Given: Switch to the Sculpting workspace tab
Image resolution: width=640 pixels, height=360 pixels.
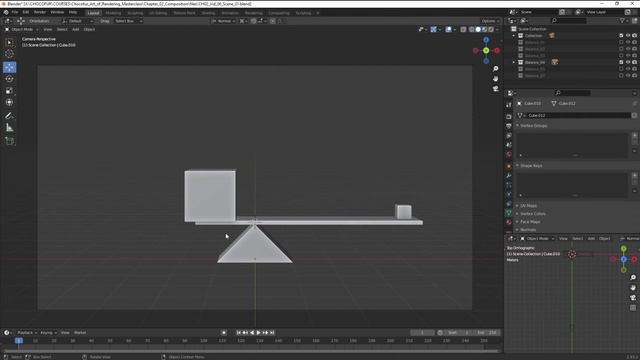Looking at the screenshot, I should [135, 13].
